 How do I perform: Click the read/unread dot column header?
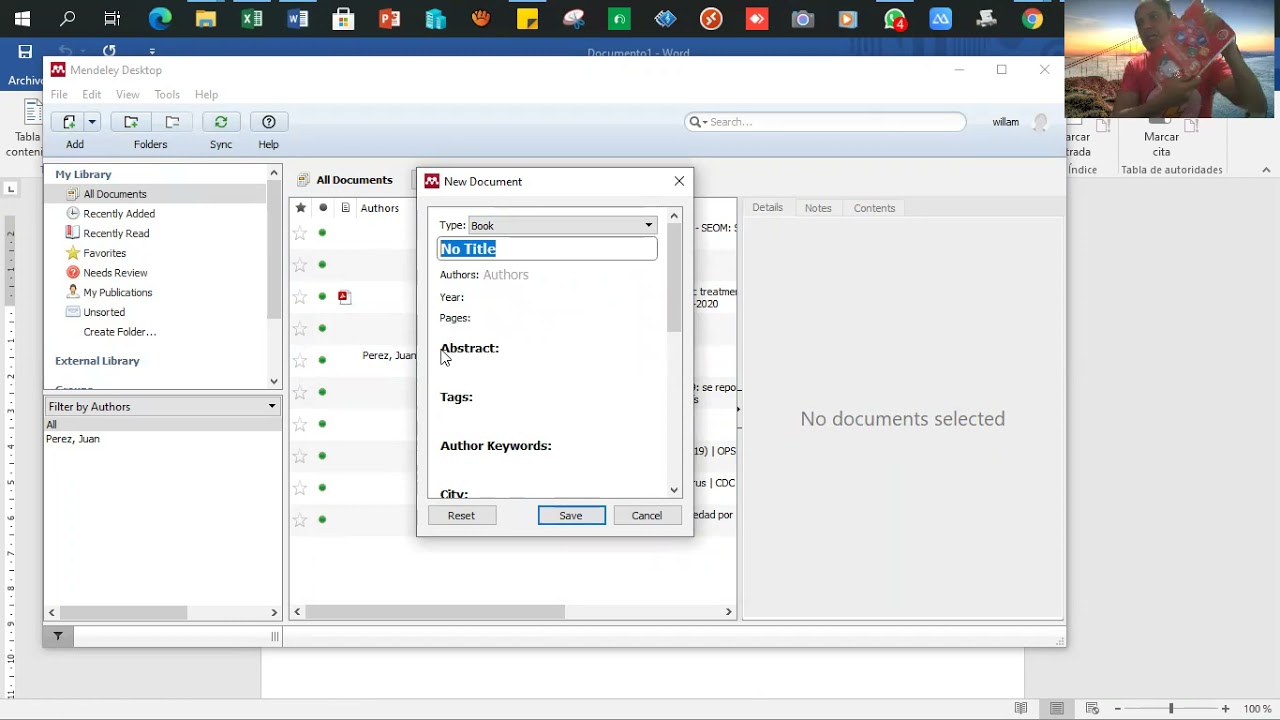(322, 208)
